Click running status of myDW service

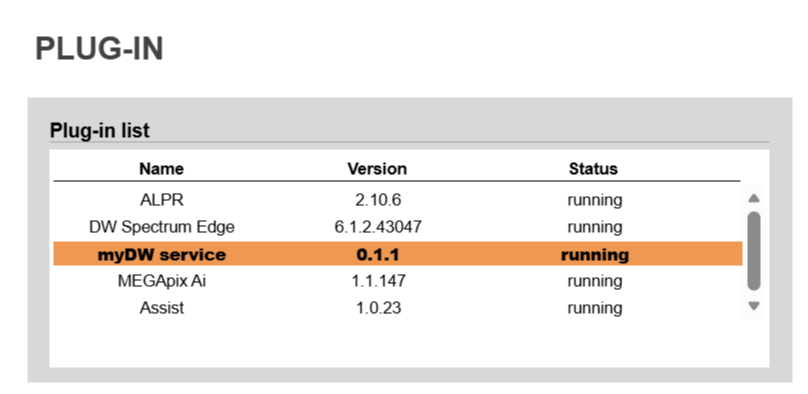point(595,254)
